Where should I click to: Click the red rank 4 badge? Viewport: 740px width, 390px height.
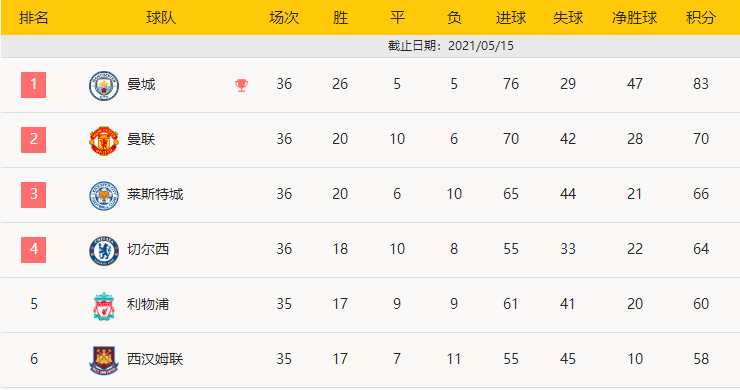34,250
